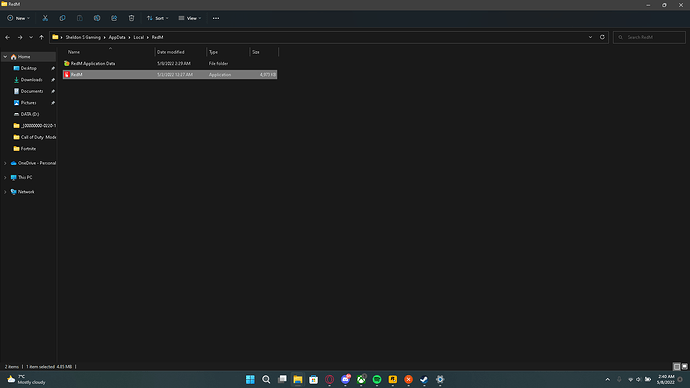Expand the This PC tree node

coord(5,177)
